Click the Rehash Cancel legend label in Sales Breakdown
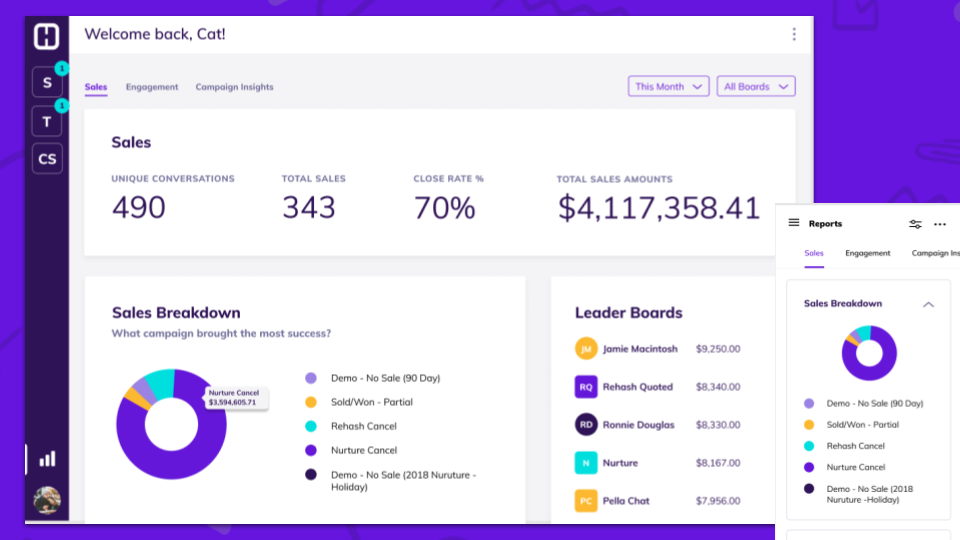This screenshot has width=960, height=540. (364, 426)
